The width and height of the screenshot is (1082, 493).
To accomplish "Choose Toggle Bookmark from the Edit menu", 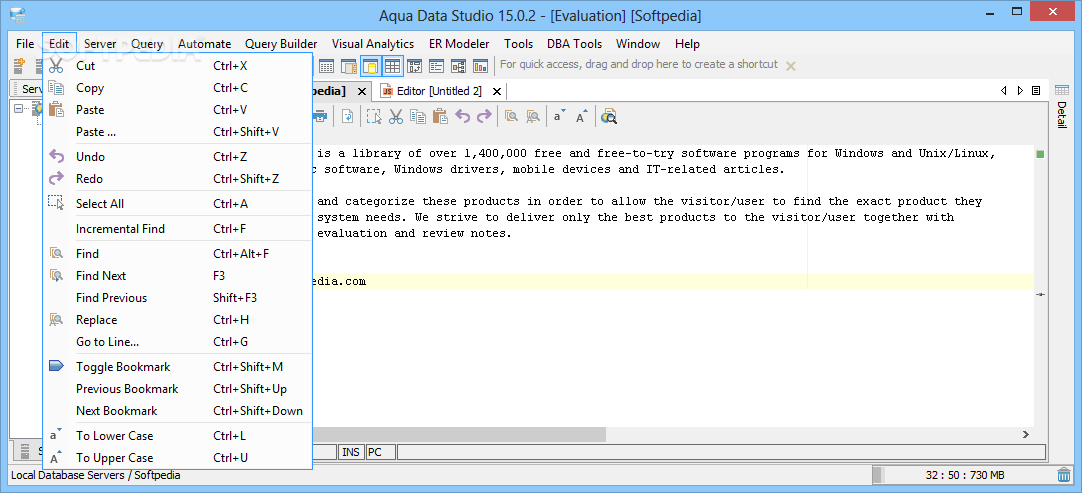I will tap(178, 367).
